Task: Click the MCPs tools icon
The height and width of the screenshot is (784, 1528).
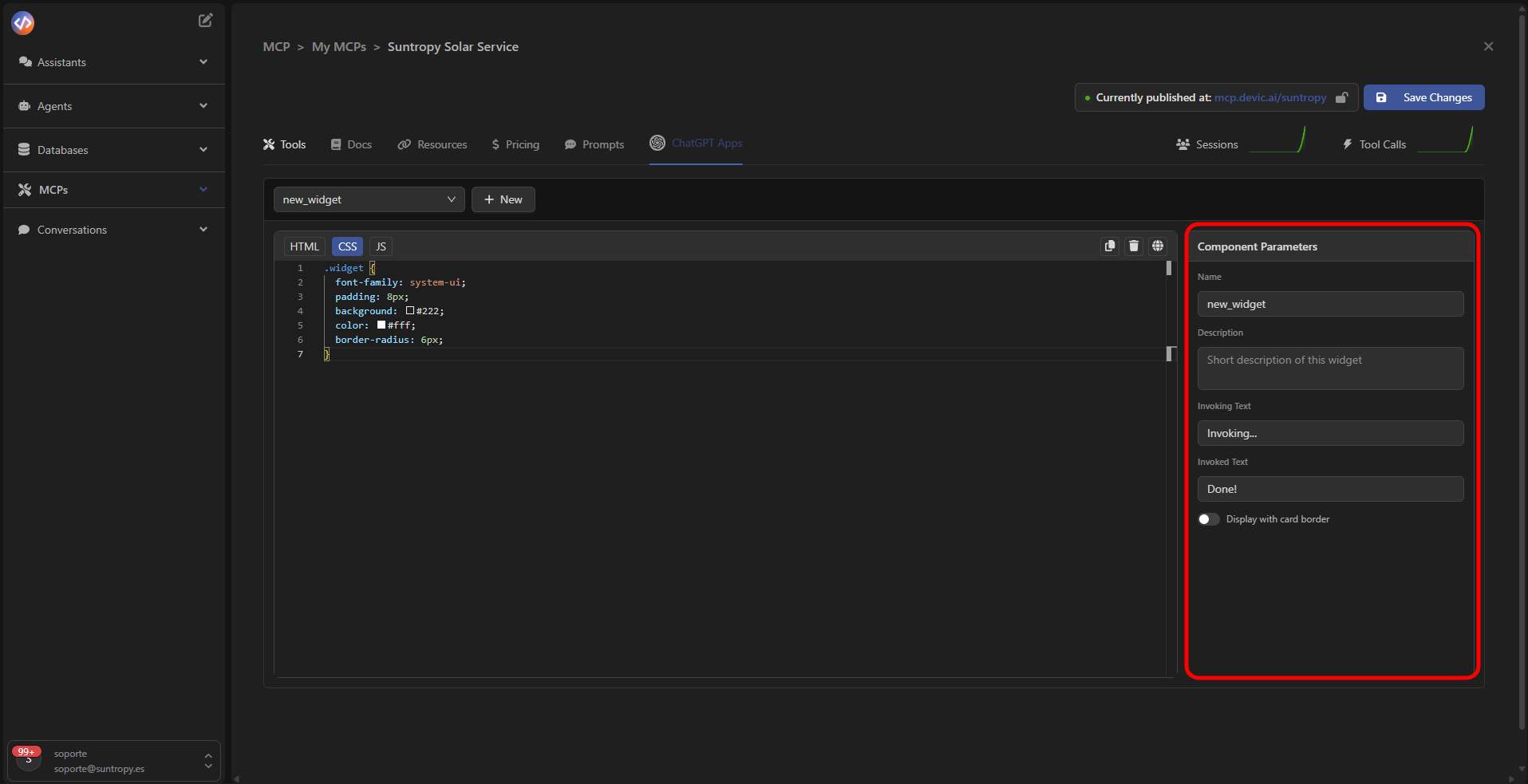Action: (x=25, y=190)
